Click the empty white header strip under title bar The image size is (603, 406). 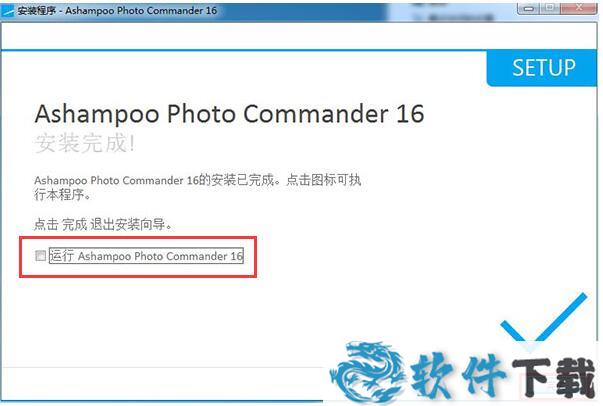pos(299,36)
